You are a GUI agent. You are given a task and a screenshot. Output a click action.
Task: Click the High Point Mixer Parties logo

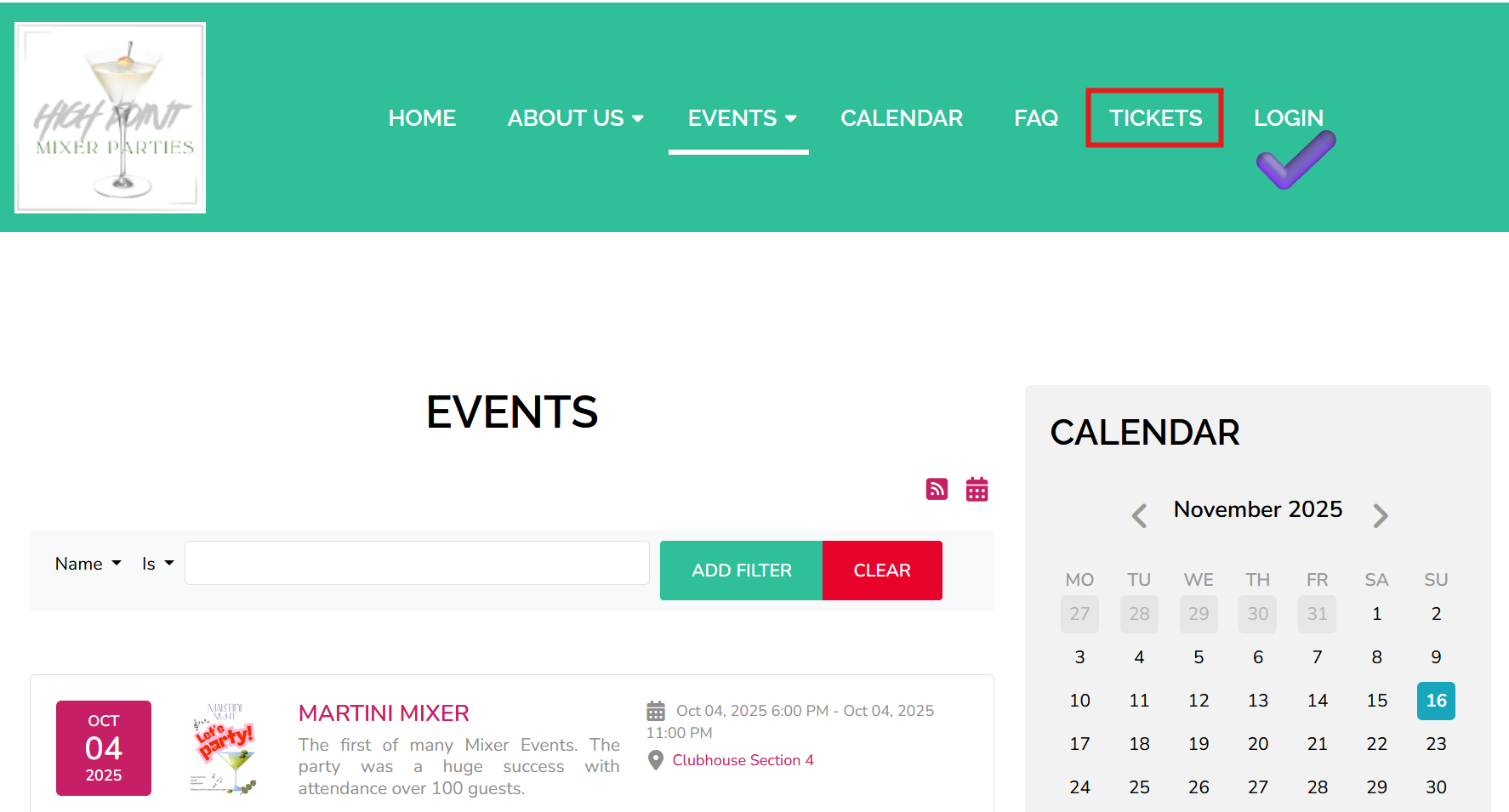pyautogui.click(x=111, y=117)
